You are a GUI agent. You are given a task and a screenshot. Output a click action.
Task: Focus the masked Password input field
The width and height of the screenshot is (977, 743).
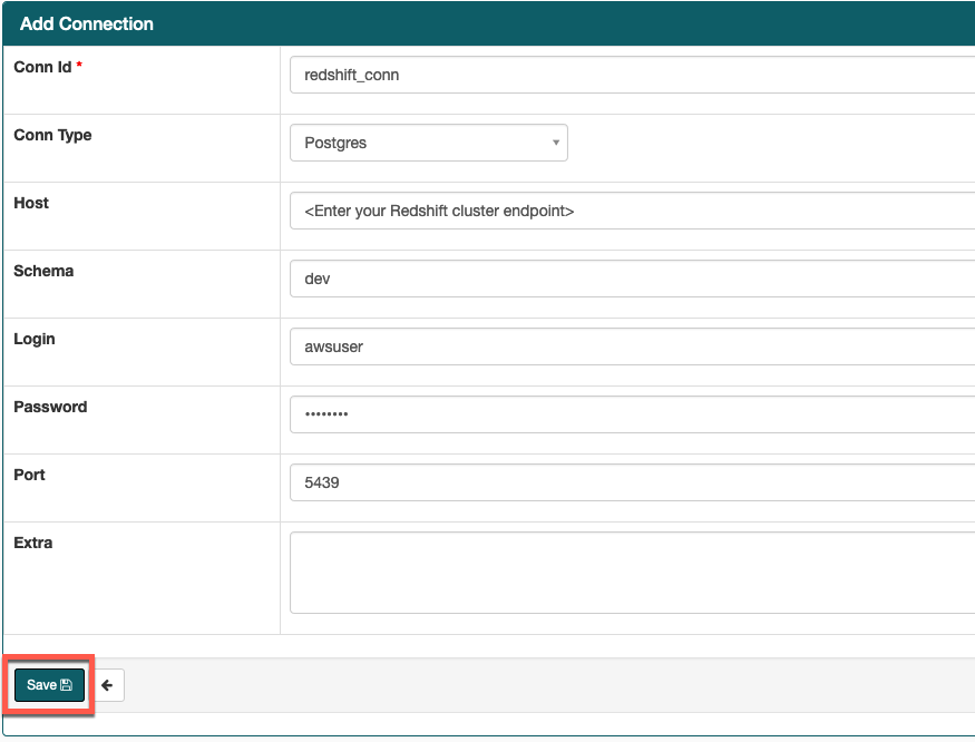tap(630, 415)
